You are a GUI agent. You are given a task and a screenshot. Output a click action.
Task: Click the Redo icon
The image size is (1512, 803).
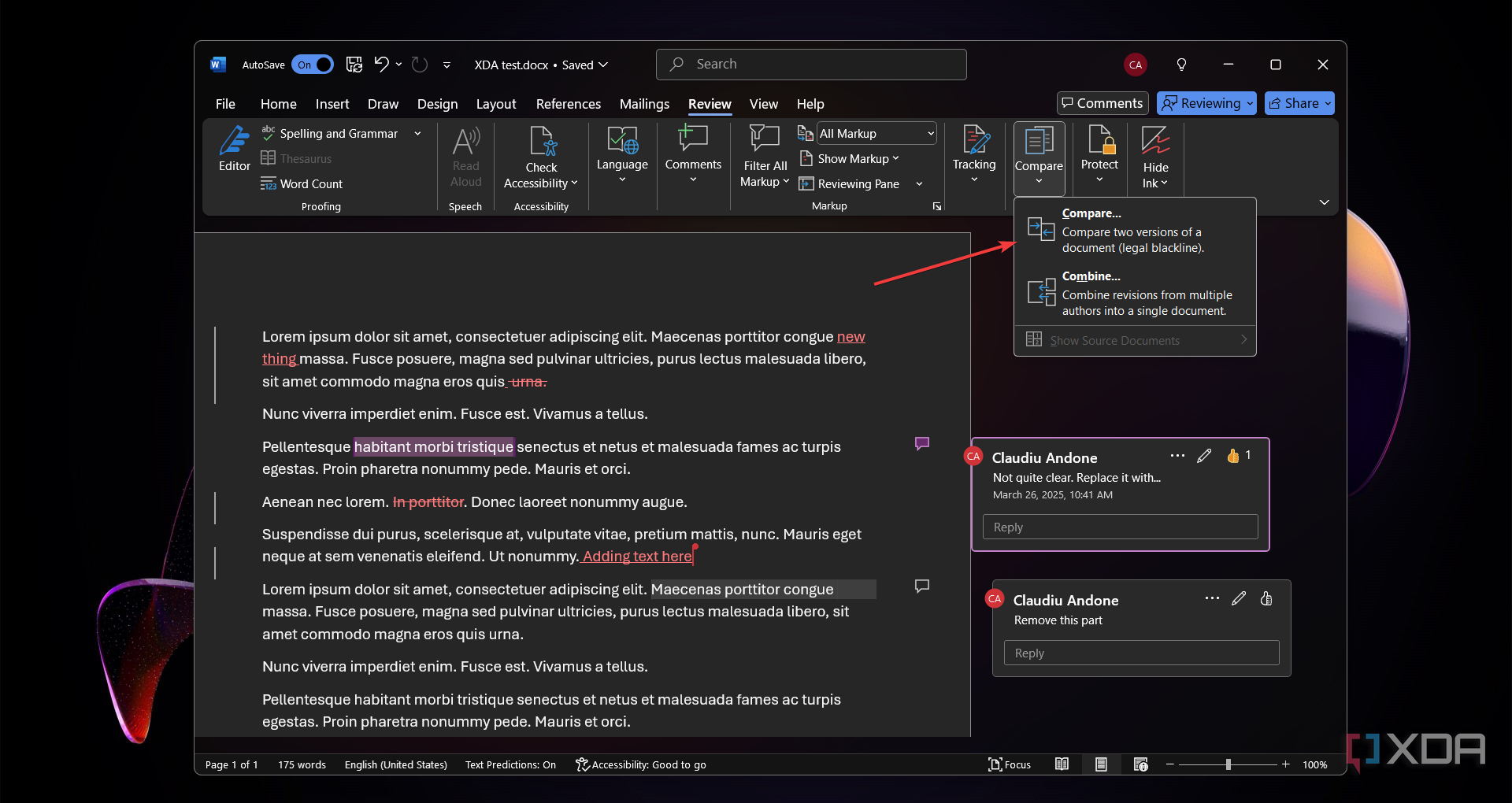pos(420,65)
